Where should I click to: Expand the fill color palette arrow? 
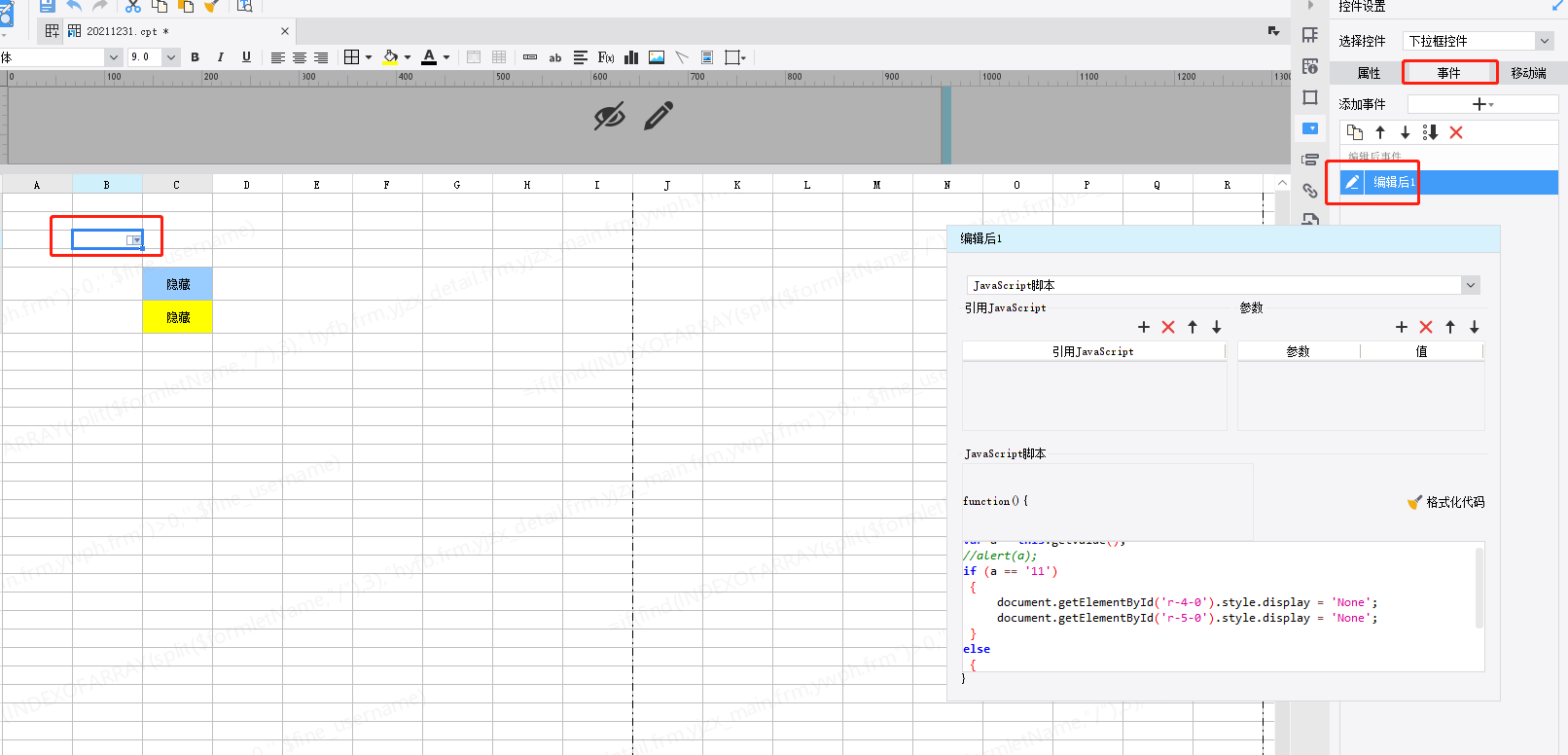coord(408,57)
